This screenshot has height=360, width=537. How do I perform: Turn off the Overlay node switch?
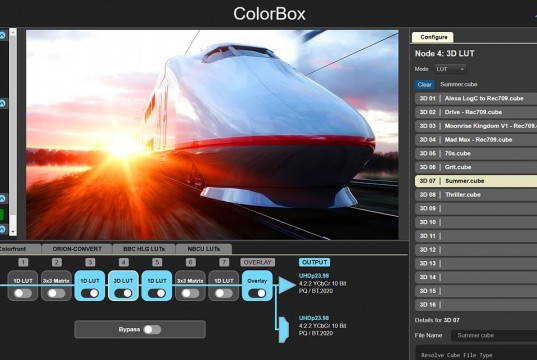tap(257, 293)
